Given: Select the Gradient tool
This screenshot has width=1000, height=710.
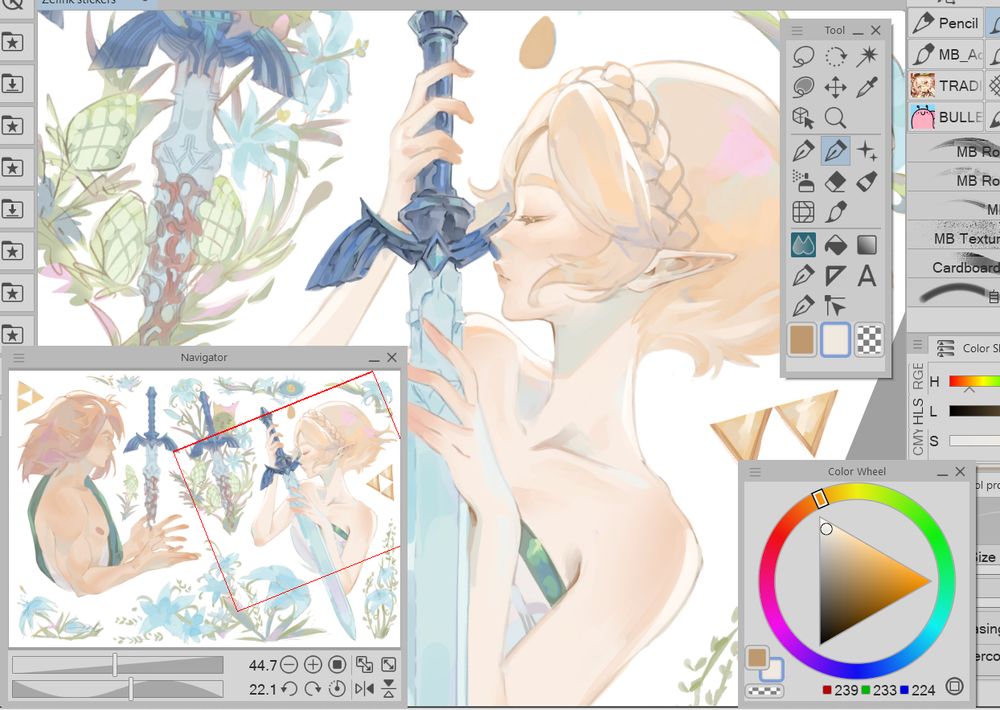Looking at the screenshot, I should click(867, 245).
